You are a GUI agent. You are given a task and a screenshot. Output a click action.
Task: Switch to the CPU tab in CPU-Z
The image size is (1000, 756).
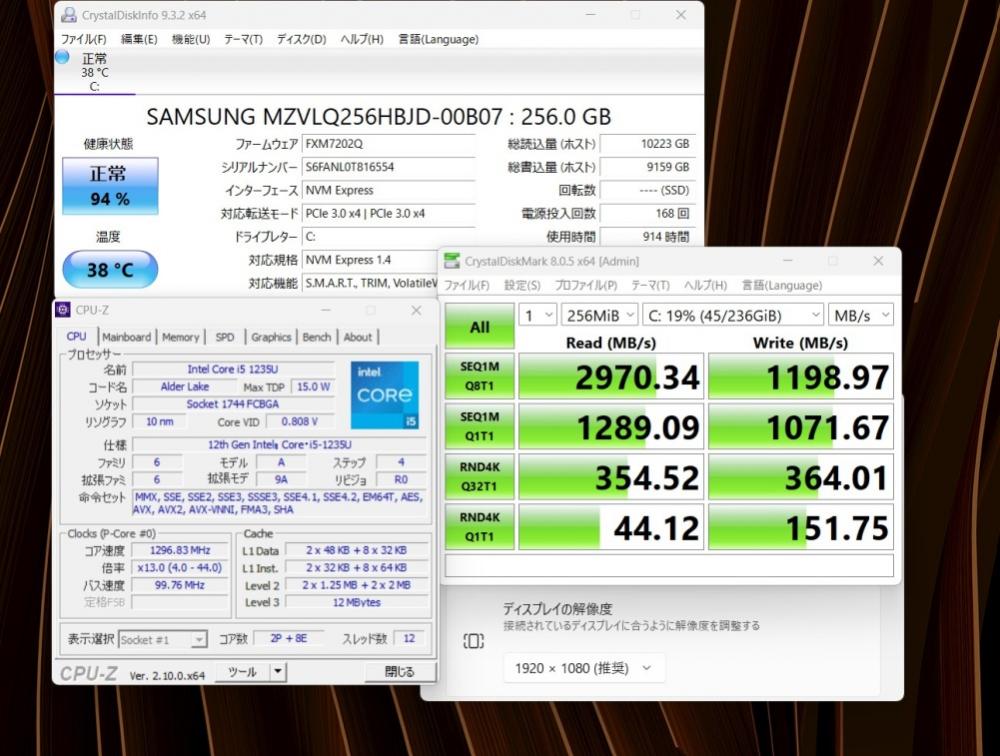point(77,336)
